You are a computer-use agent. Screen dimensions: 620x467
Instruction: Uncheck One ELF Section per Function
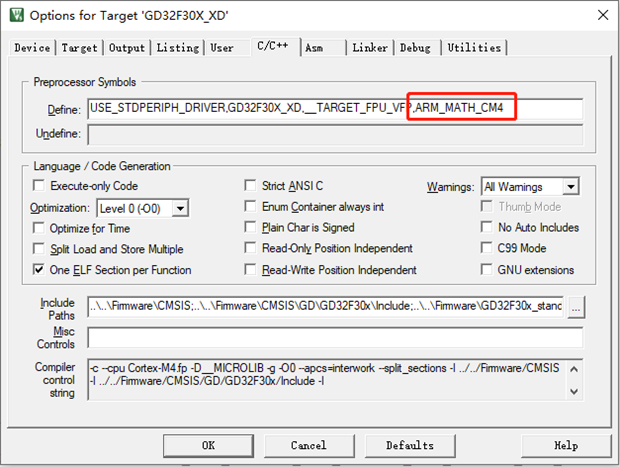point(38,270)
